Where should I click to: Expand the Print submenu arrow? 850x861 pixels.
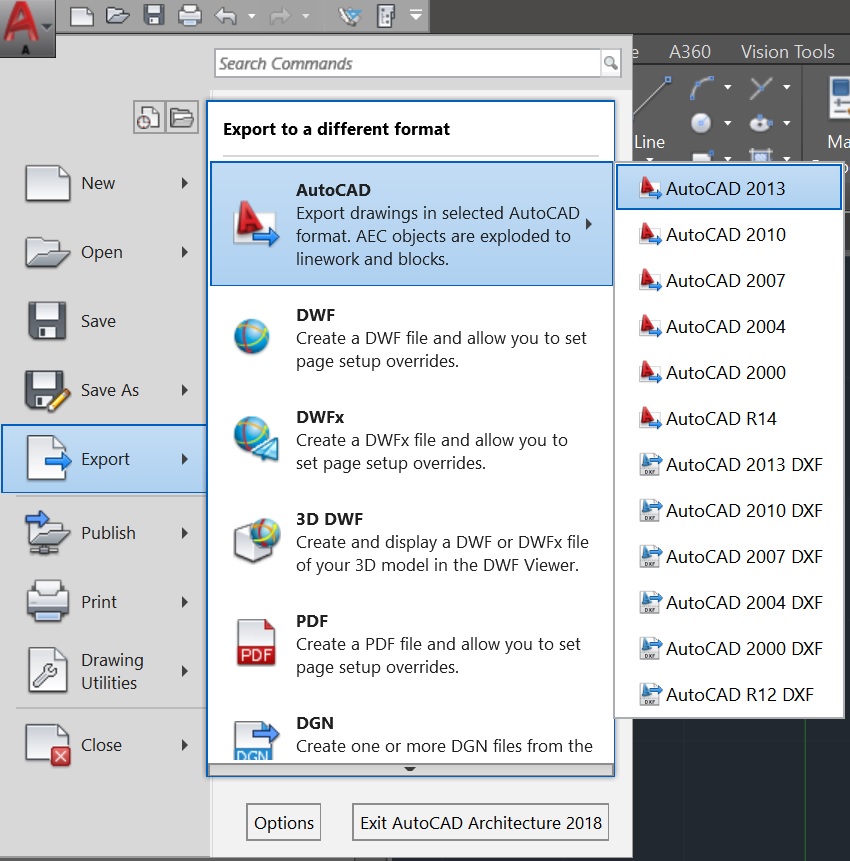point(185,602)
